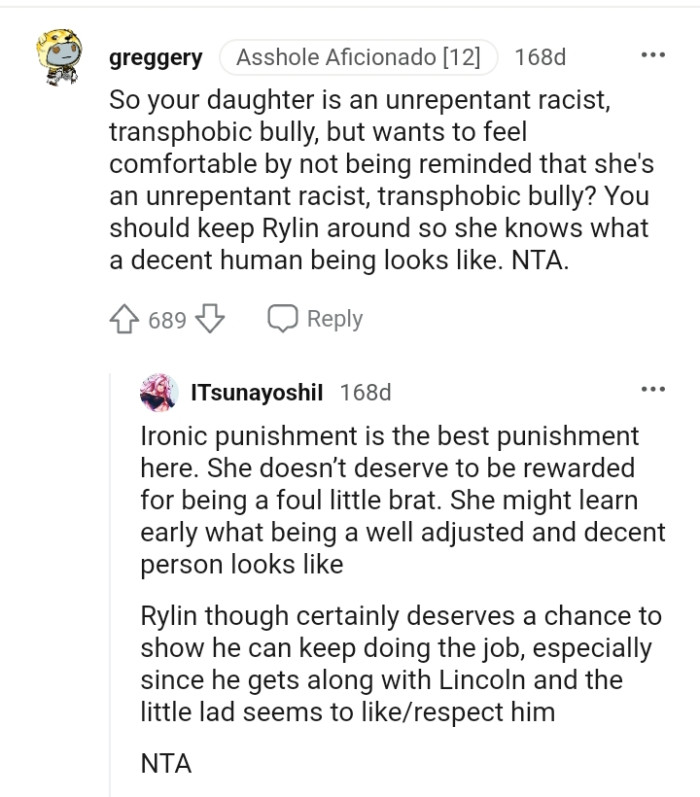Tap the 168d timestamp next to ITsunayoshiI
Viewport: 700px width, 797px height.
pyautogui.click(x=366, y=392)
